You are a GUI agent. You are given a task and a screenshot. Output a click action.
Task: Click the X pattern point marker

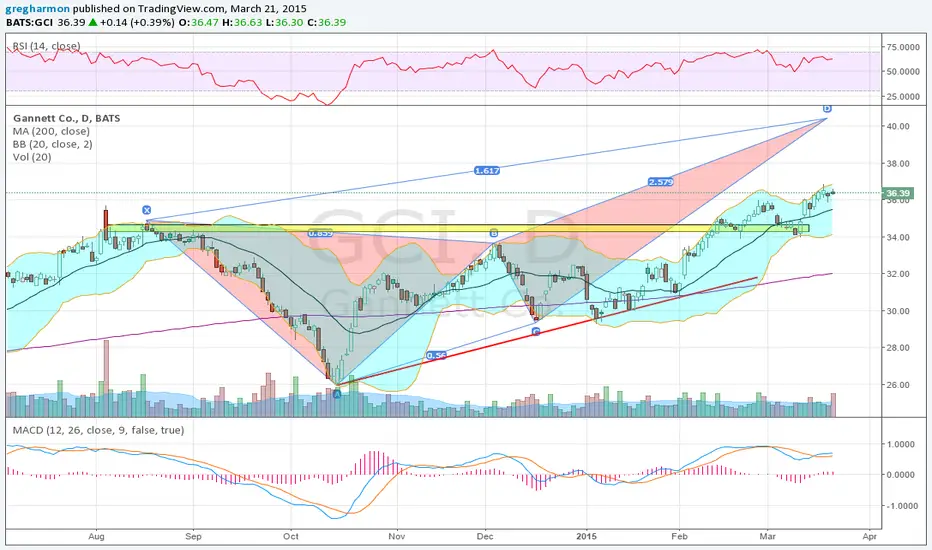pos(147,210)
